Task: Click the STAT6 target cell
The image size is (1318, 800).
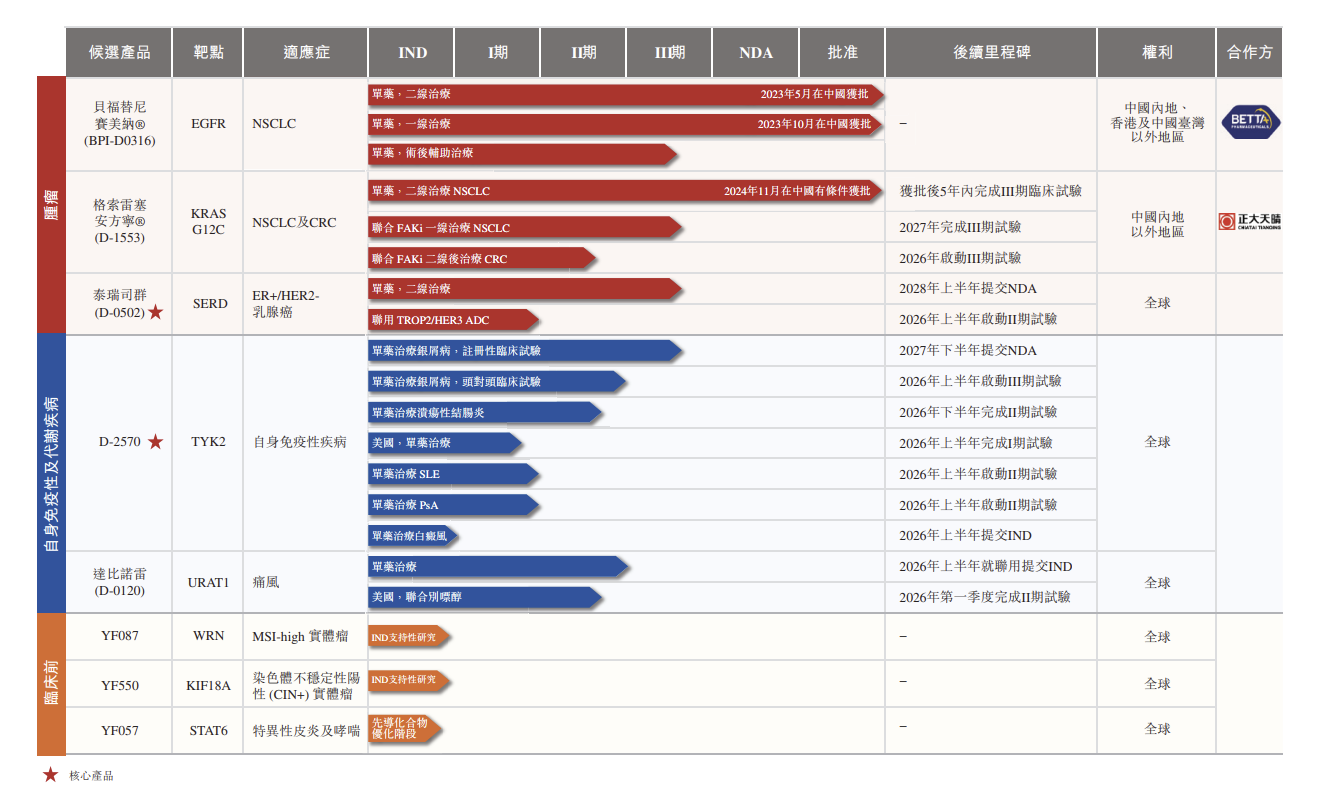Action: pos(208,730)
